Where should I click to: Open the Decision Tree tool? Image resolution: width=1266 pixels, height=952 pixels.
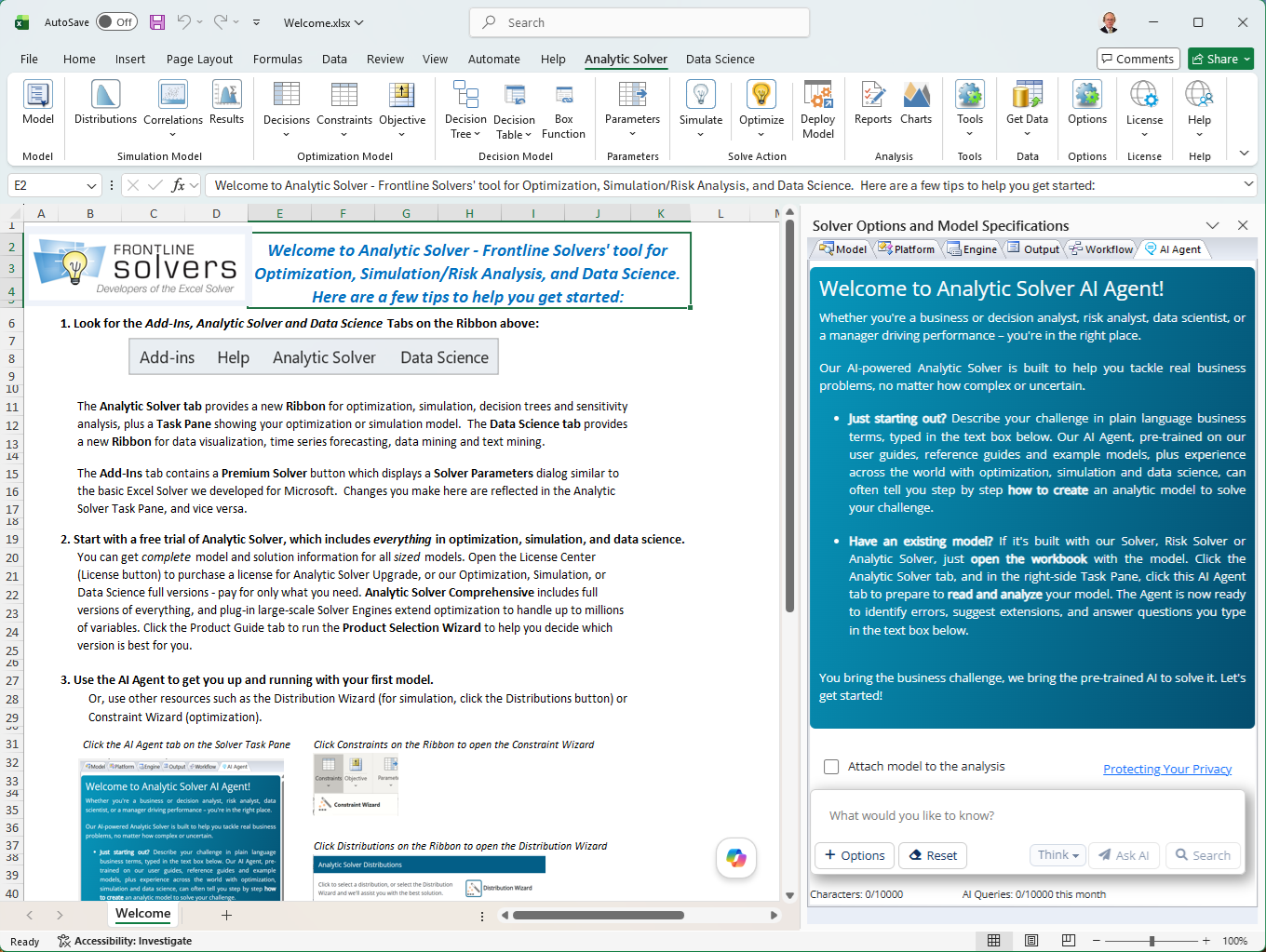(465, 110)
